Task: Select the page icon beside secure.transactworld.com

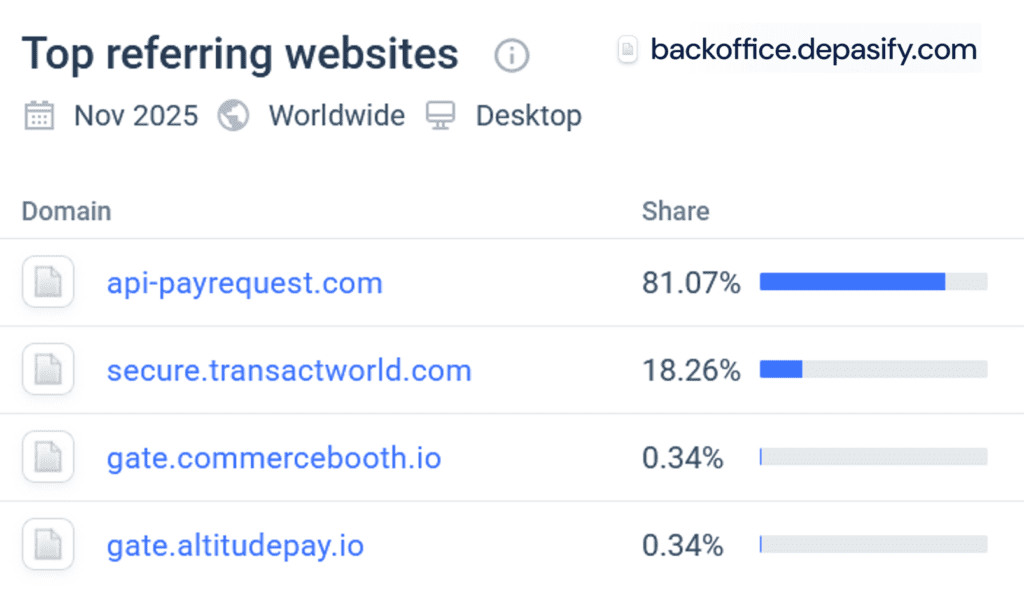Action: click(x=47, y=369)
